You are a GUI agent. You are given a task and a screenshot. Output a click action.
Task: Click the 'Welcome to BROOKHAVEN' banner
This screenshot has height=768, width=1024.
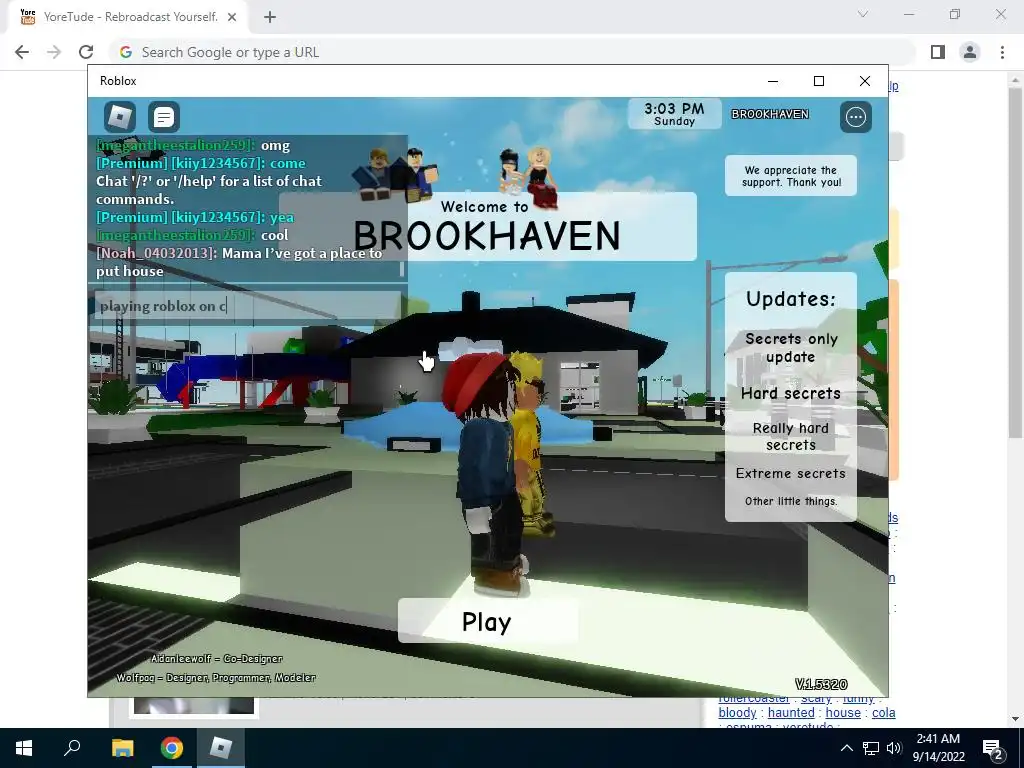click(x=487, y=226)
